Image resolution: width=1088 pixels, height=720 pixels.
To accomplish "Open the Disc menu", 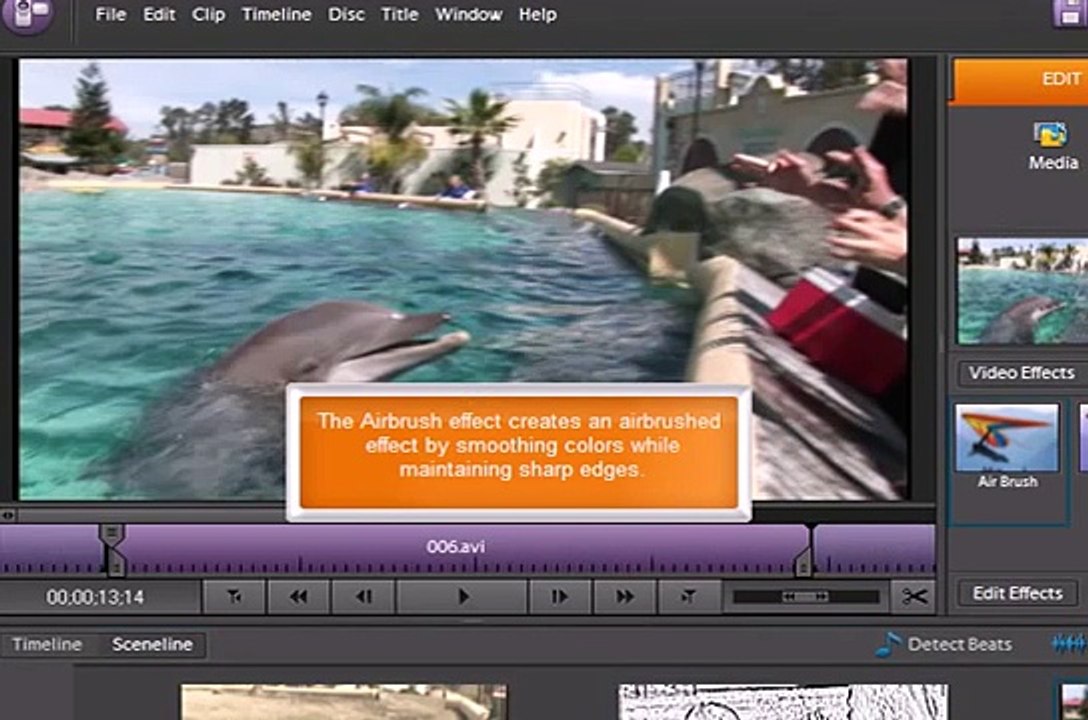I will pyautogui.click(x=346, y=14).
